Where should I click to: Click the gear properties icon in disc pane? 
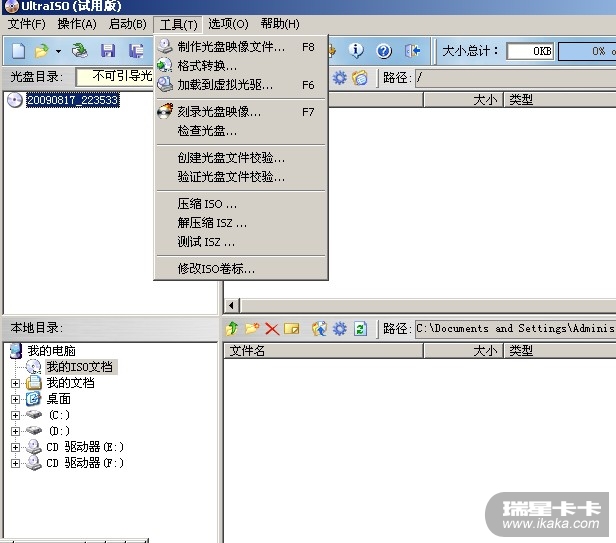[x=340, y=78]
